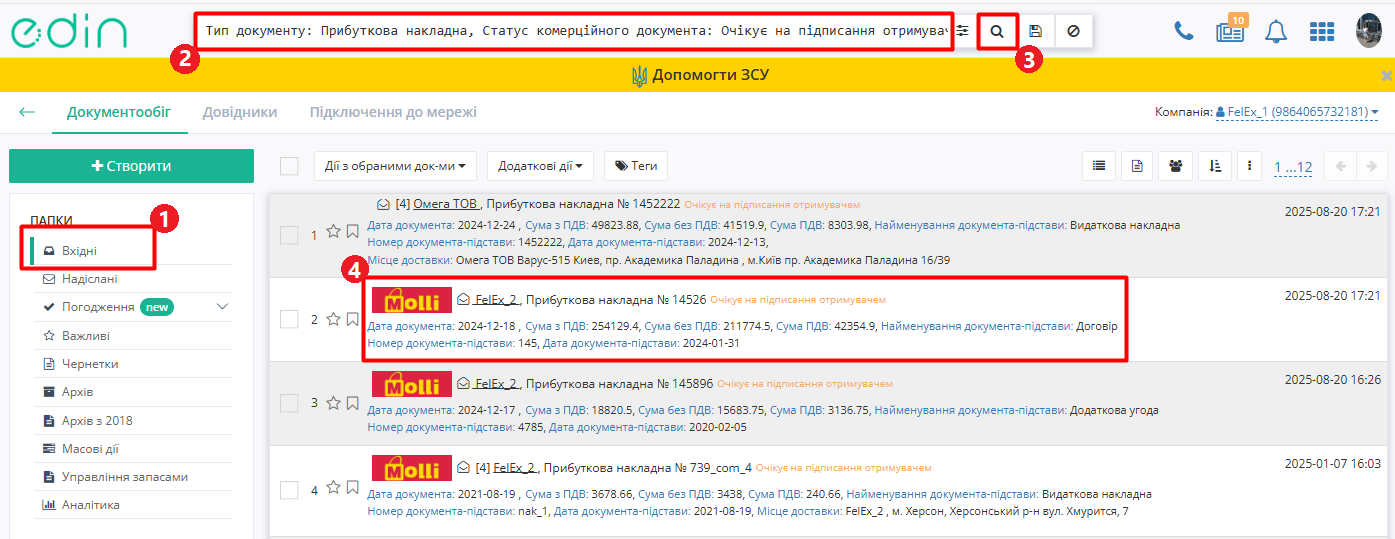1395x539 pixels.
Task: Switch to list view mode
Action: pos(1099,166)
